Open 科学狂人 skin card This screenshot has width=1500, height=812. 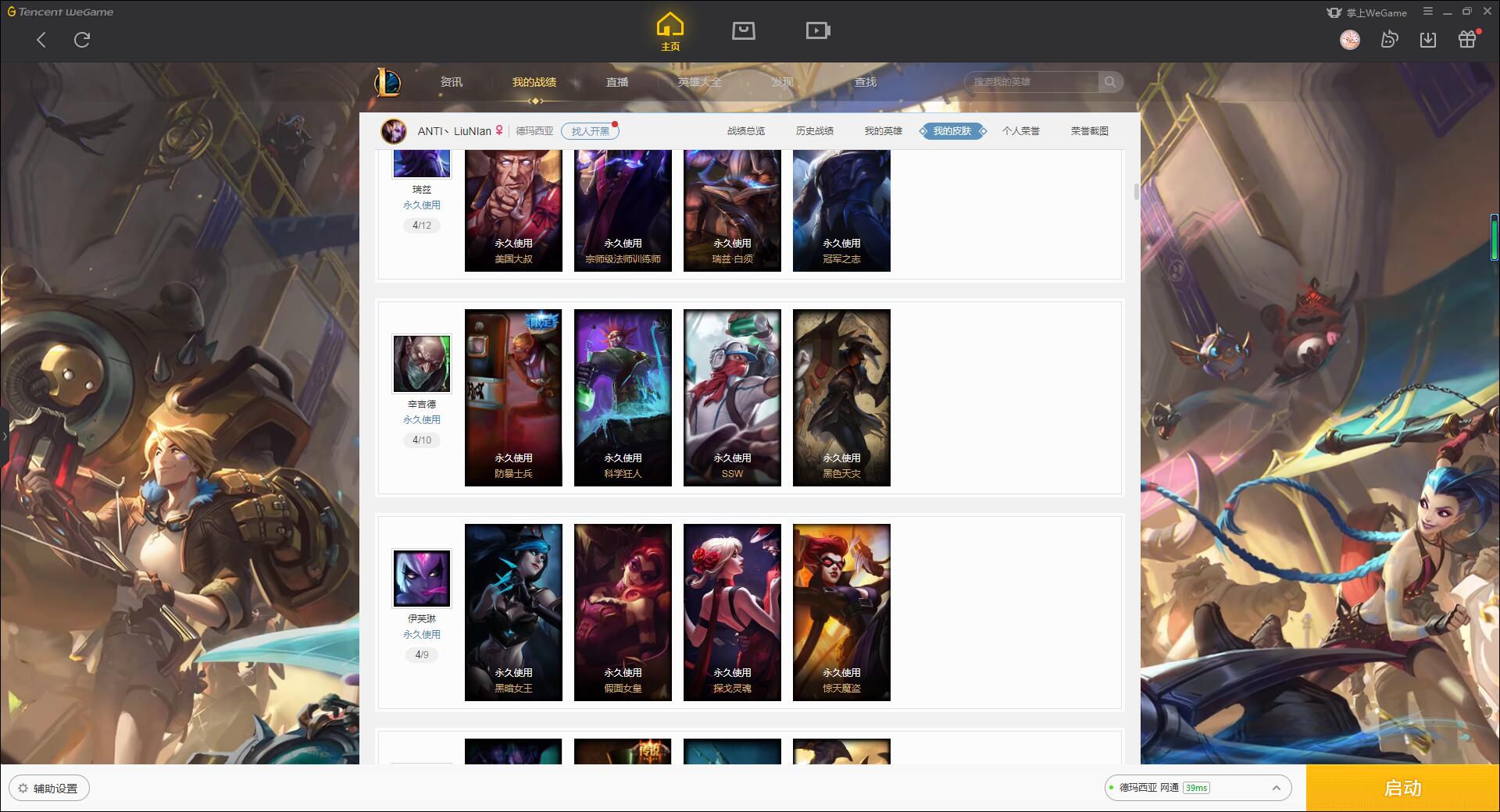pos(623,397)
